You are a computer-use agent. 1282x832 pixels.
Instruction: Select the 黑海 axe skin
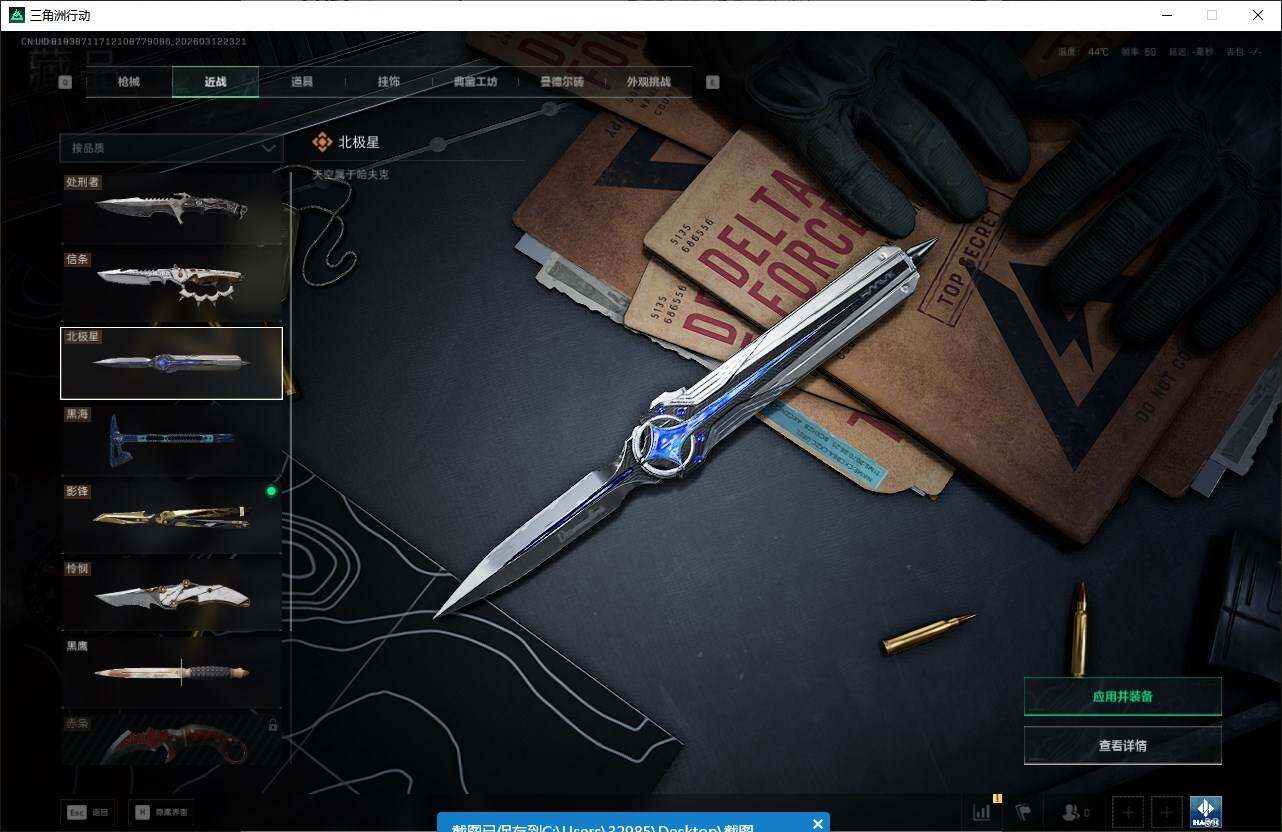tap(171, 440)
